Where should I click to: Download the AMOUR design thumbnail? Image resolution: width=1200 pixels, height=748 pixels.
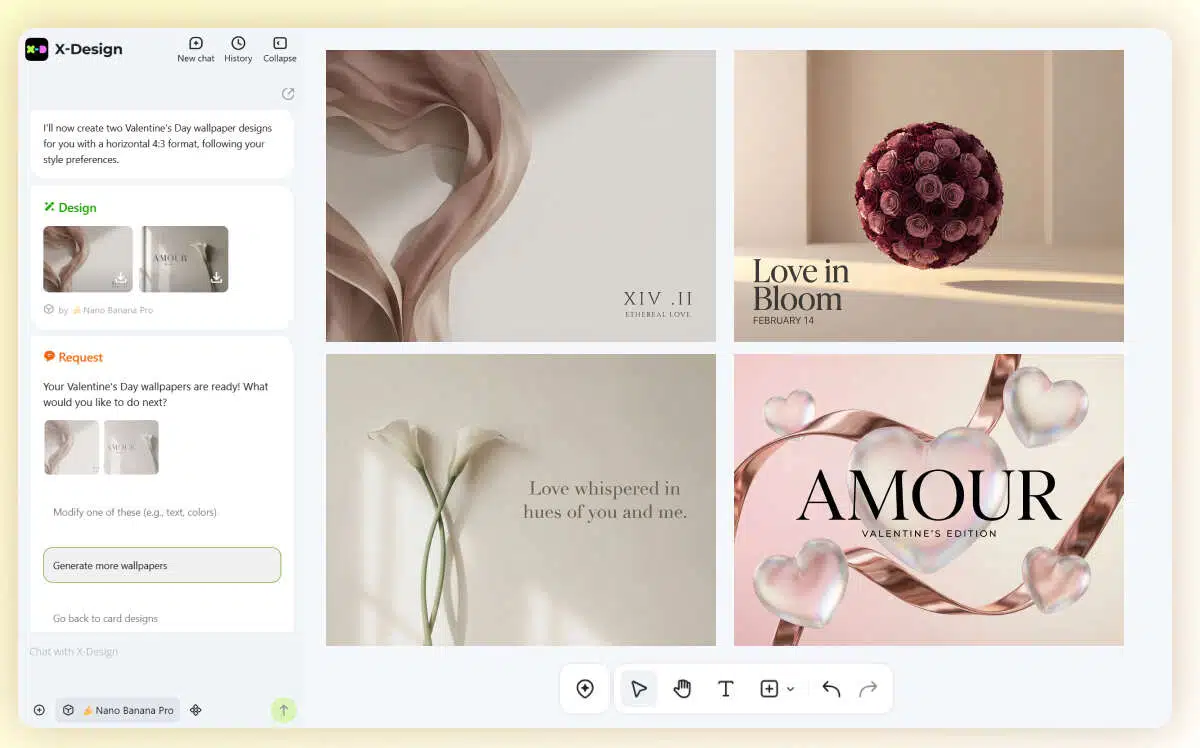(215, 279)
